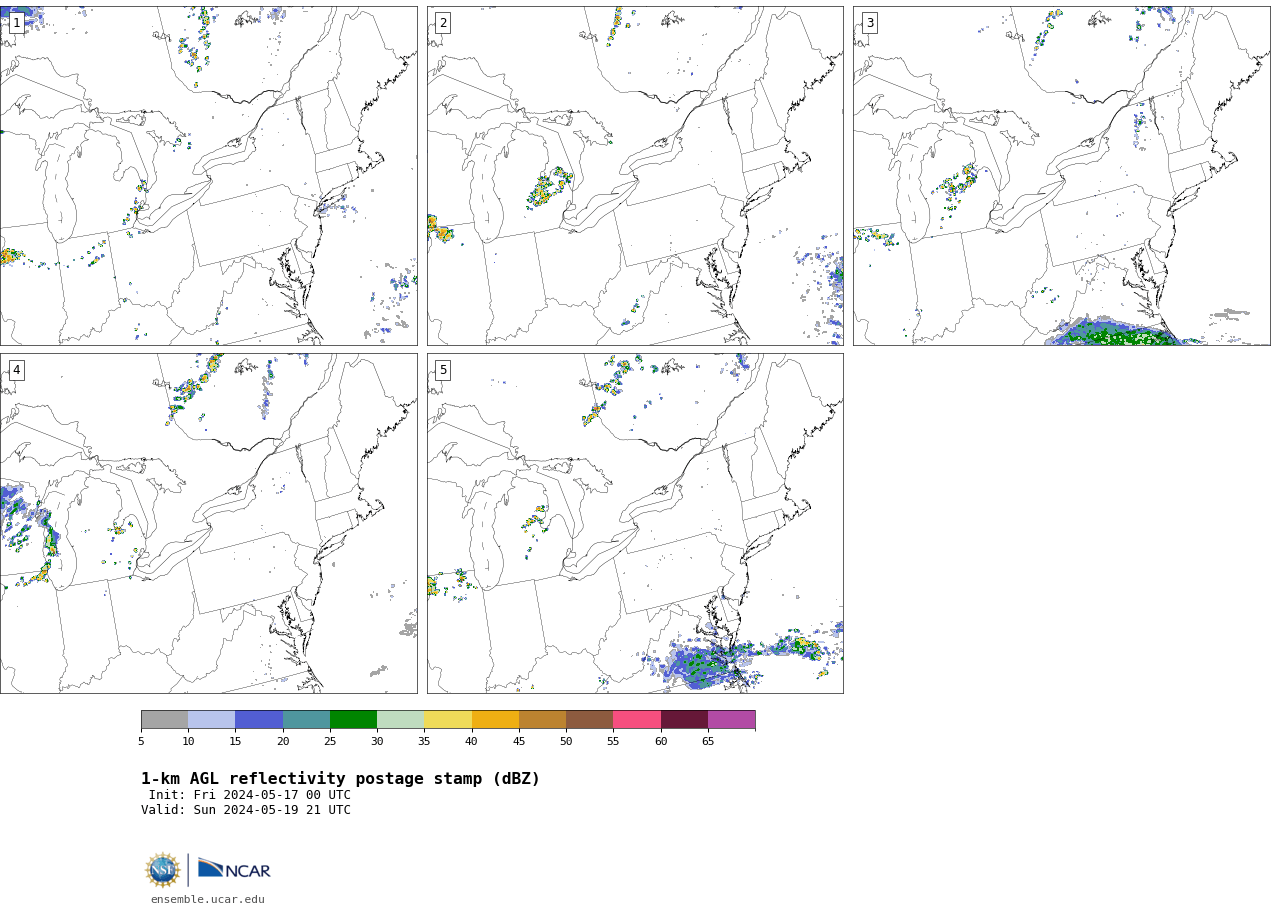1280x910 pixels.
Task: Open ensemble member 2 map panel
Action: click(635, 176)
